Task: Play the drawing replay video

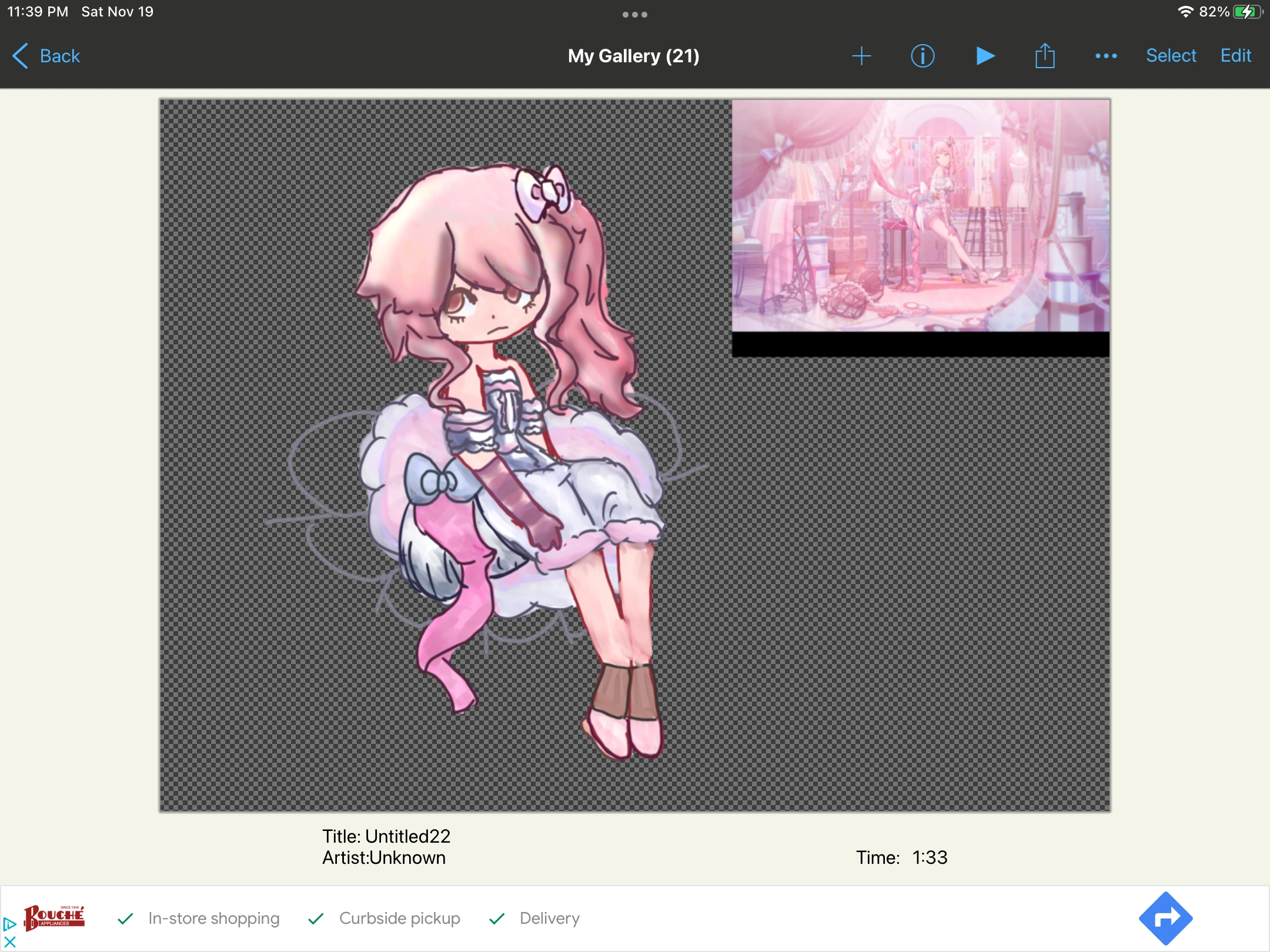Action: (x=985, y=56)
